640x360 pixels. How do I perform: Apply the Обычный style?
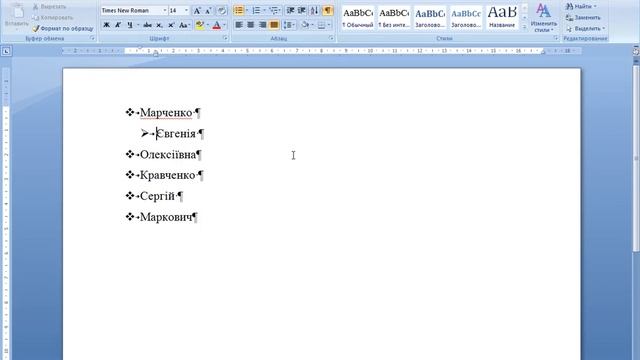click(x=358, y=18)
